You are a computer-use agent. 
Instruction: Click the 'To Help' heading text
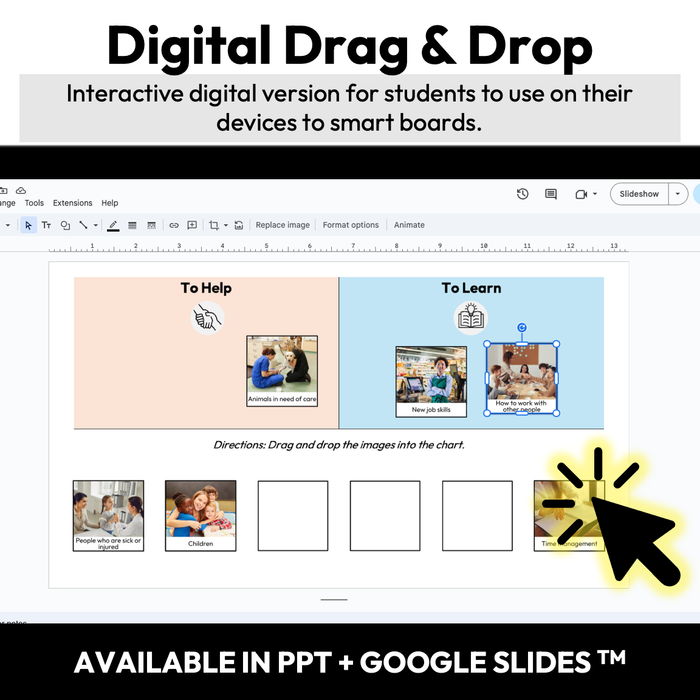[206, 288]
